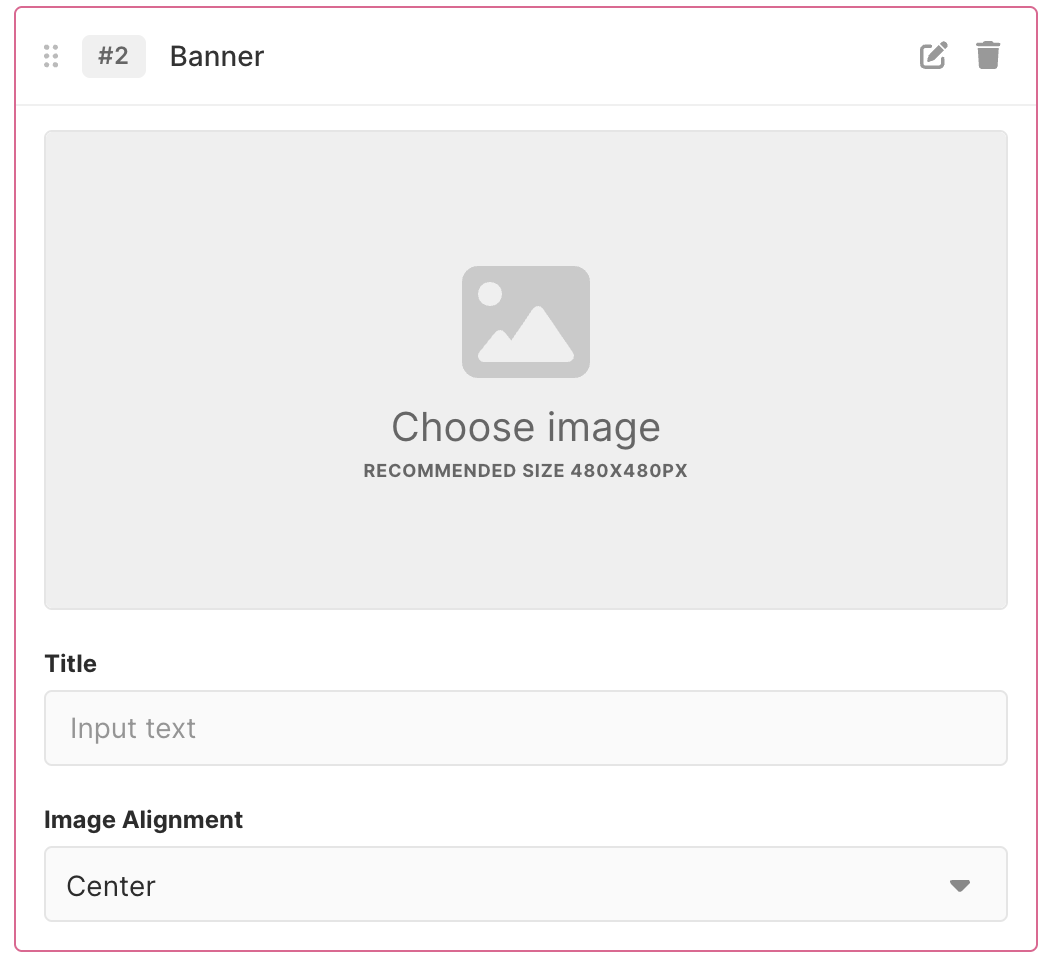Image resolution: width=1054 pixels, height=960 pixels.
Task: Click the dropdown arrow next to Center
Action: [x=960, y=885]
